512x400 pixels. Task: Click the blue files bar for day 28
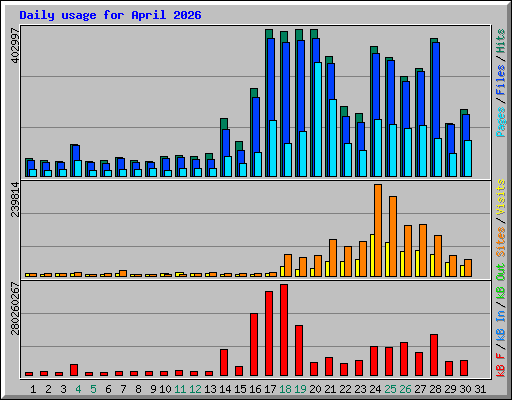pyautogui.click(x=436, y=90)
